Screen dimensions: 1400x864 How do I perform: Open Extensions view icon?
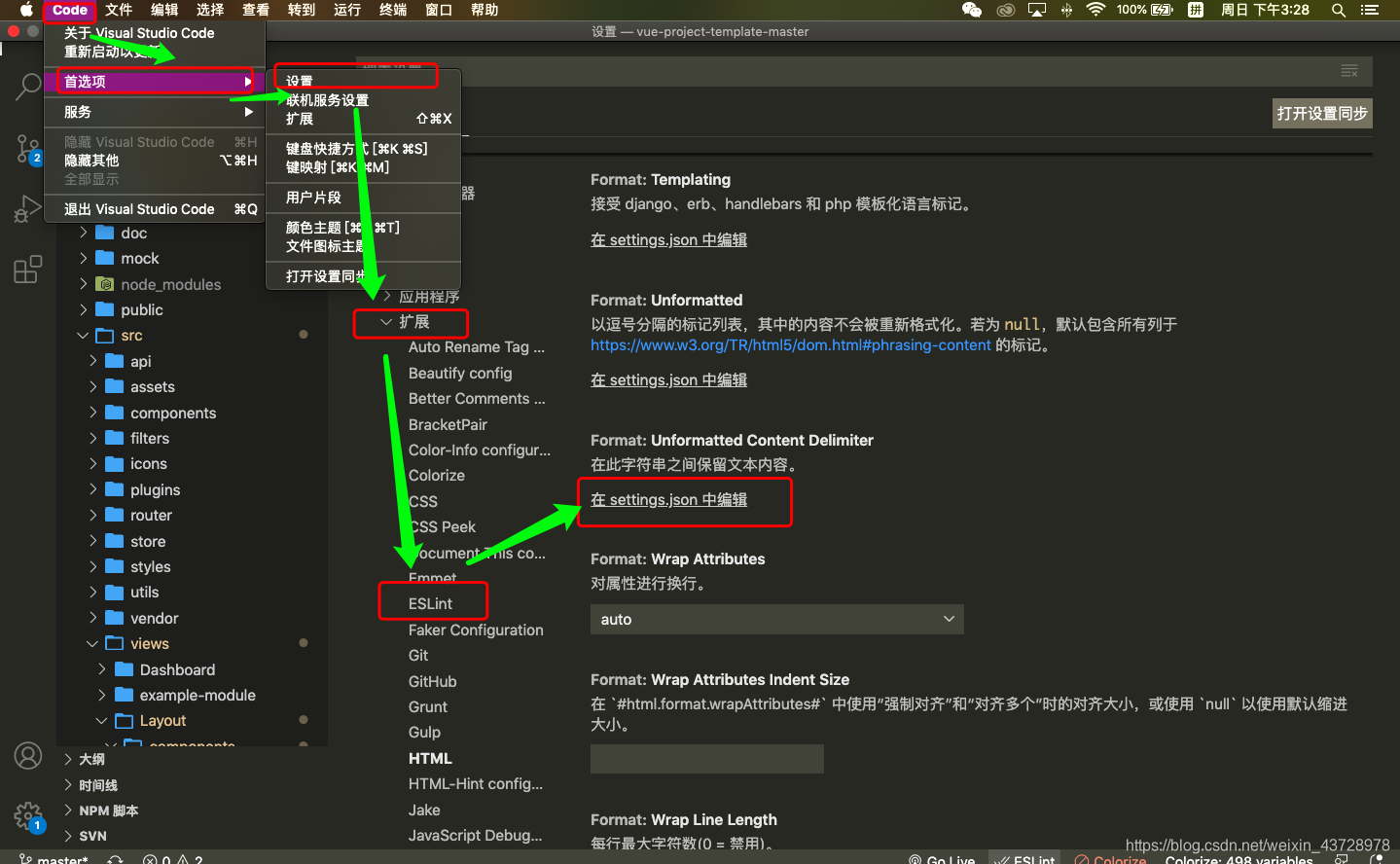(28, 270)
